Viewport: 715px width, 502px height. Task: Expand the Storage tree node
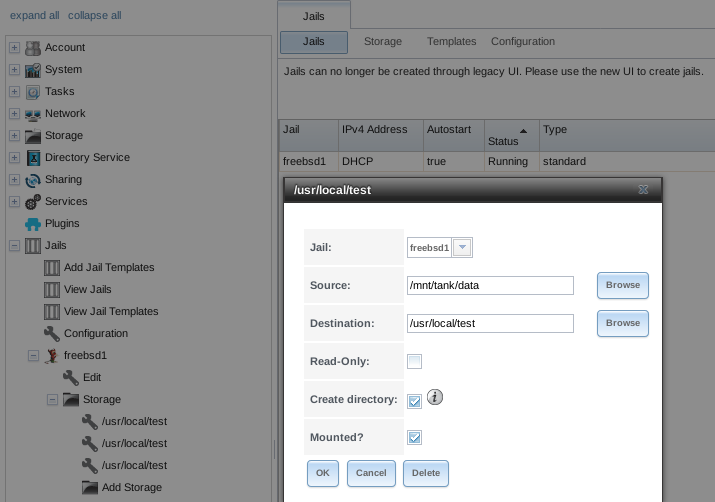(x=14, y=136)
